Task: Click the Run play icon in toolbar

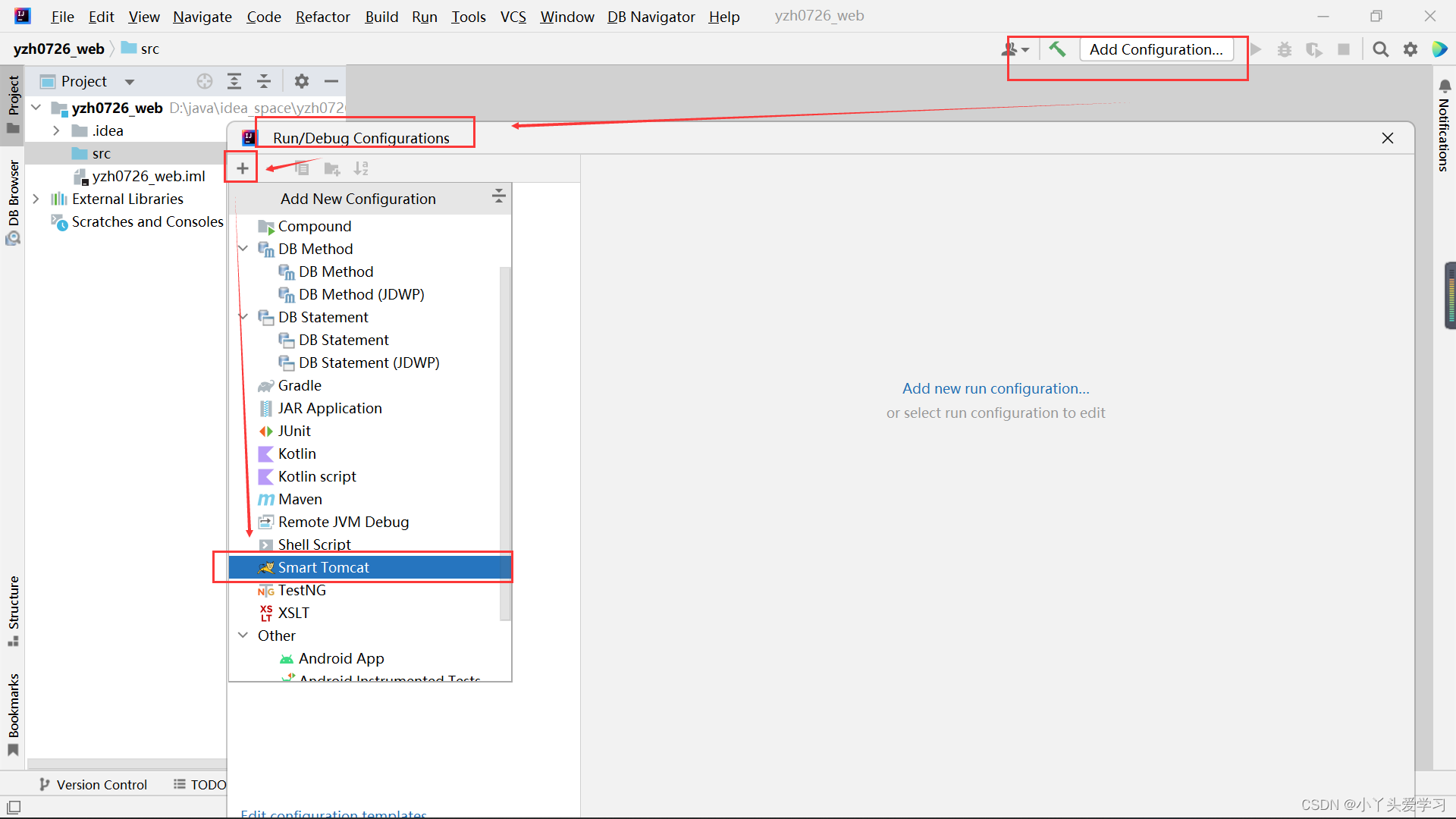Action: coord(1256,49)
